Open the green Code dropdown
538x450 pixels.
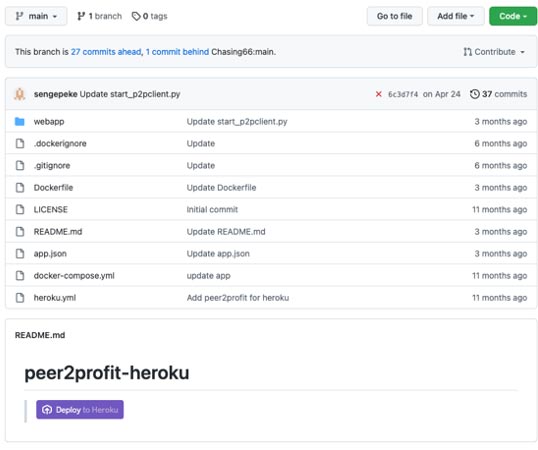pyautogui.click(x=513, y=16)
